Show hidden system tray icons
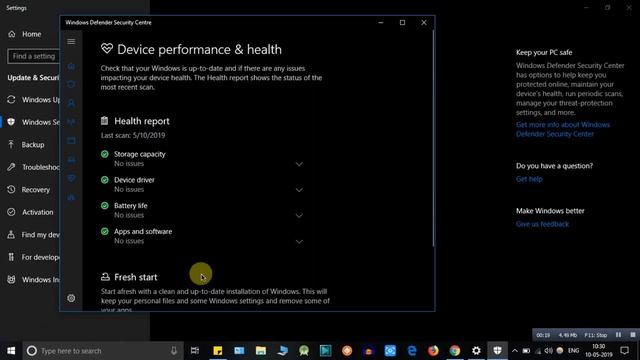 click(515, 351)
